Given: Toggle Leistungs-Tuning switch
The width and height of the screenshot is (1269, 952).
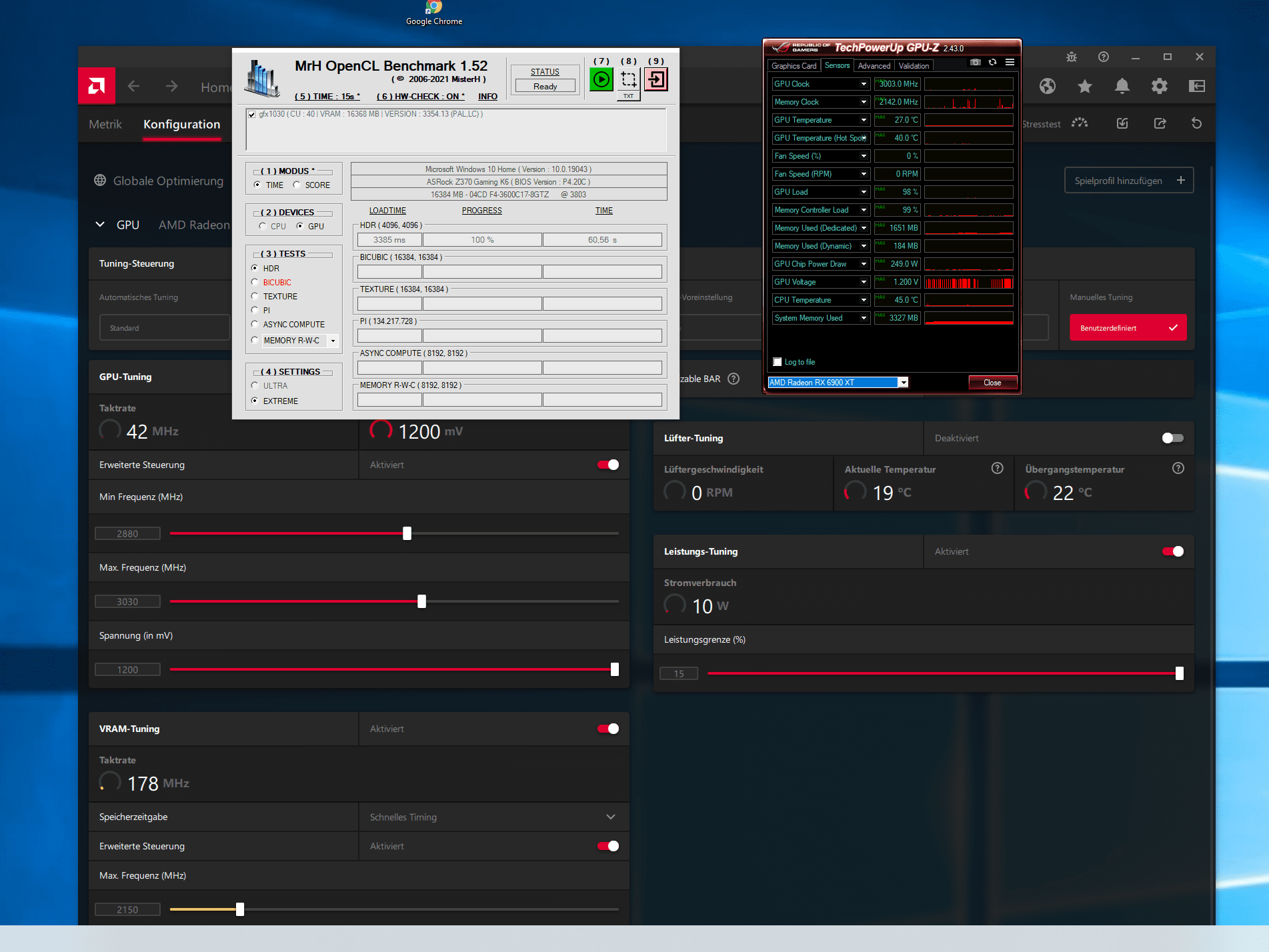Looking at the screenshot, I should tap(1172, 551).
